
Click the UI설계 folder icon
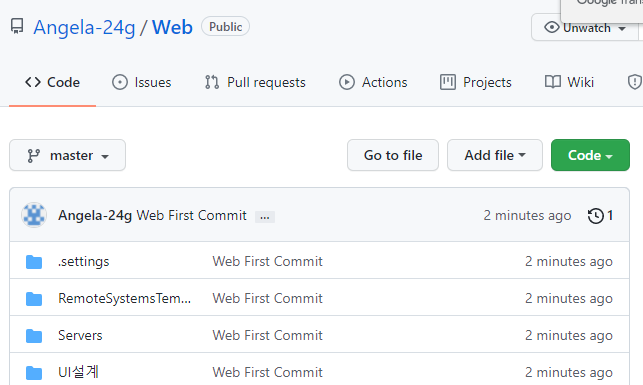tap(34, 373)
